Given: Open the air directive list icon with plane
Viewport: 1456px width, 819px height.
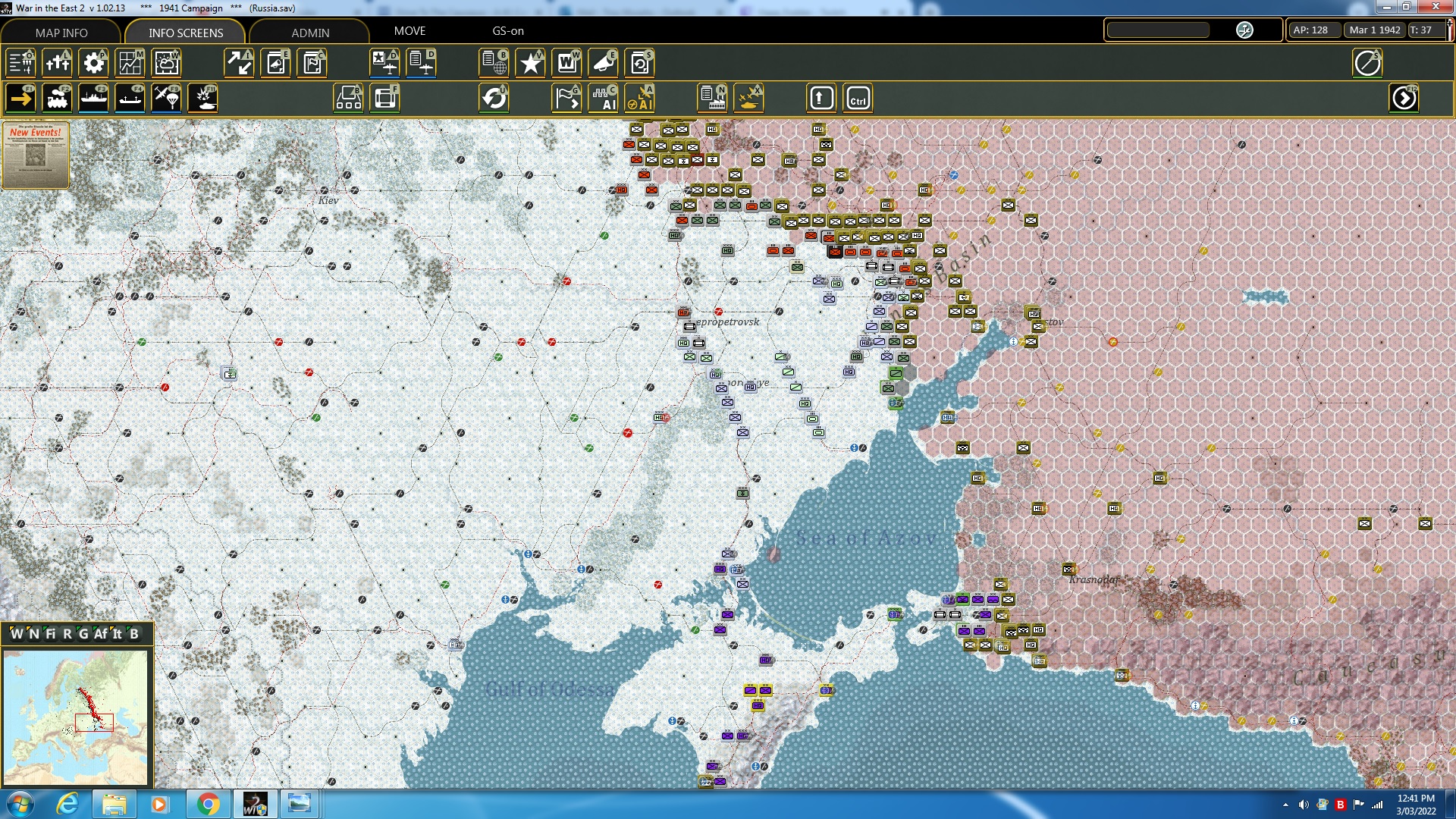Looking at the screenshot, I should coord(421,63).
